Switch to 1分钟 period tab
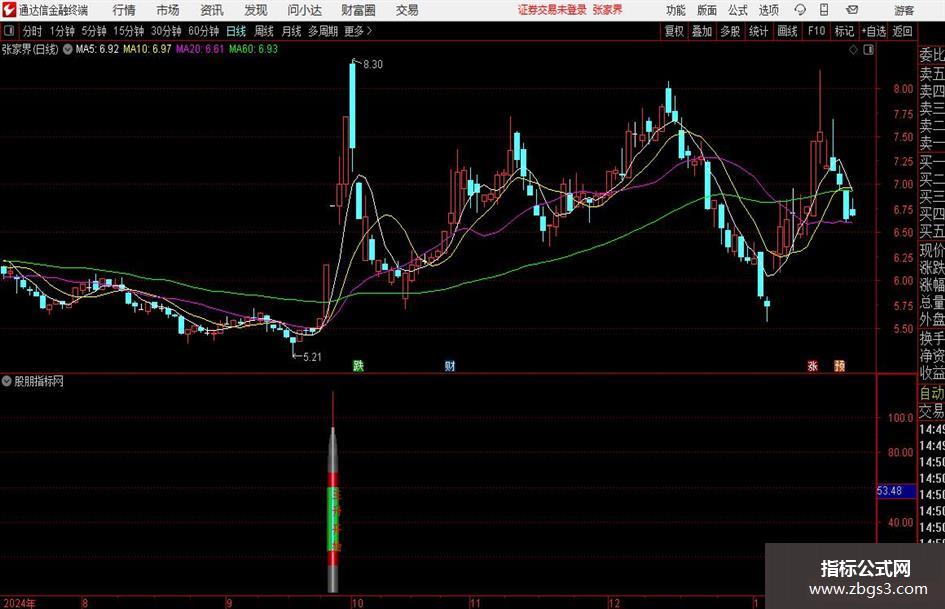The image size is (945, 609). pyautogui.click(x=62, y=31)
